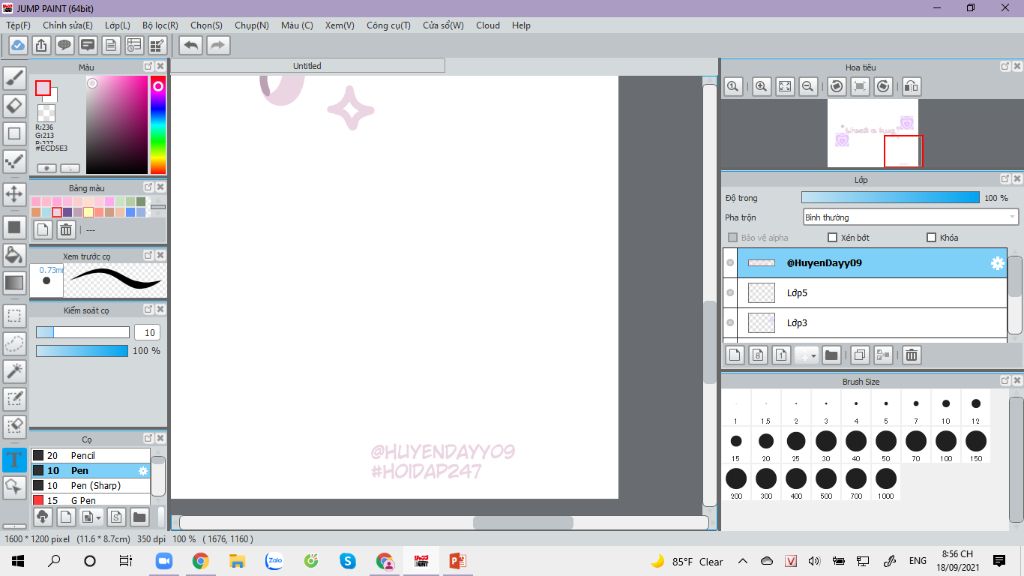The height and width of the screenshot is (576, 1024).
Task: Select the Select Eraser tool
Action: coord(14,426)
